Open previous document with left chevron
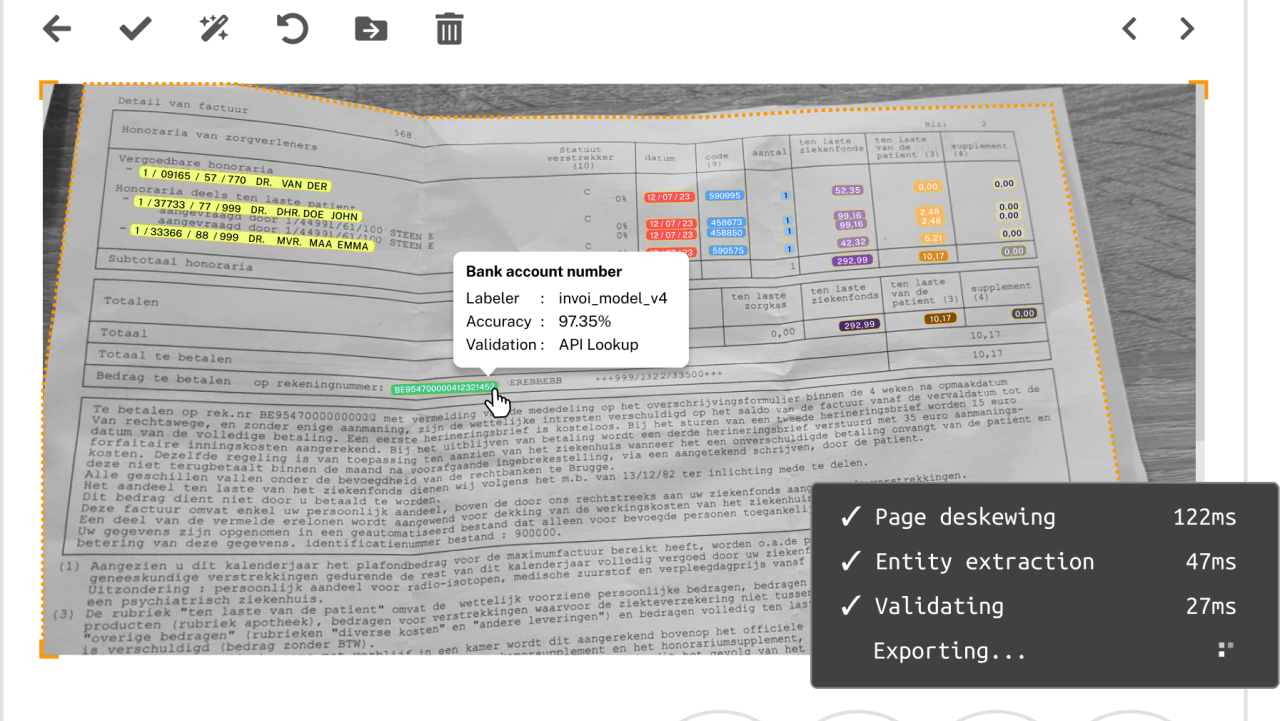Screen dimensions: 1280x721 [1128, 28]
